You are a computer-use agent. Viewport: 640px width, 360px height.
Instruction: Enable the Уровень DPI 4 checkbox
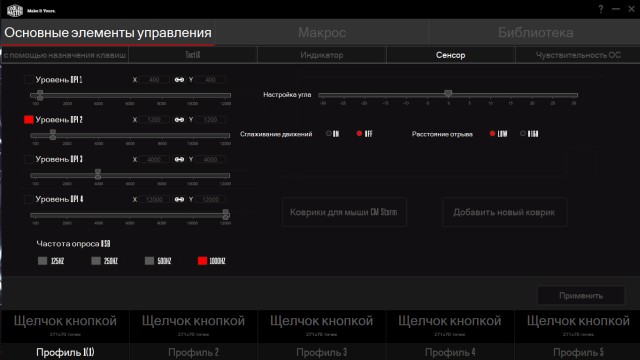coord(29,199)
